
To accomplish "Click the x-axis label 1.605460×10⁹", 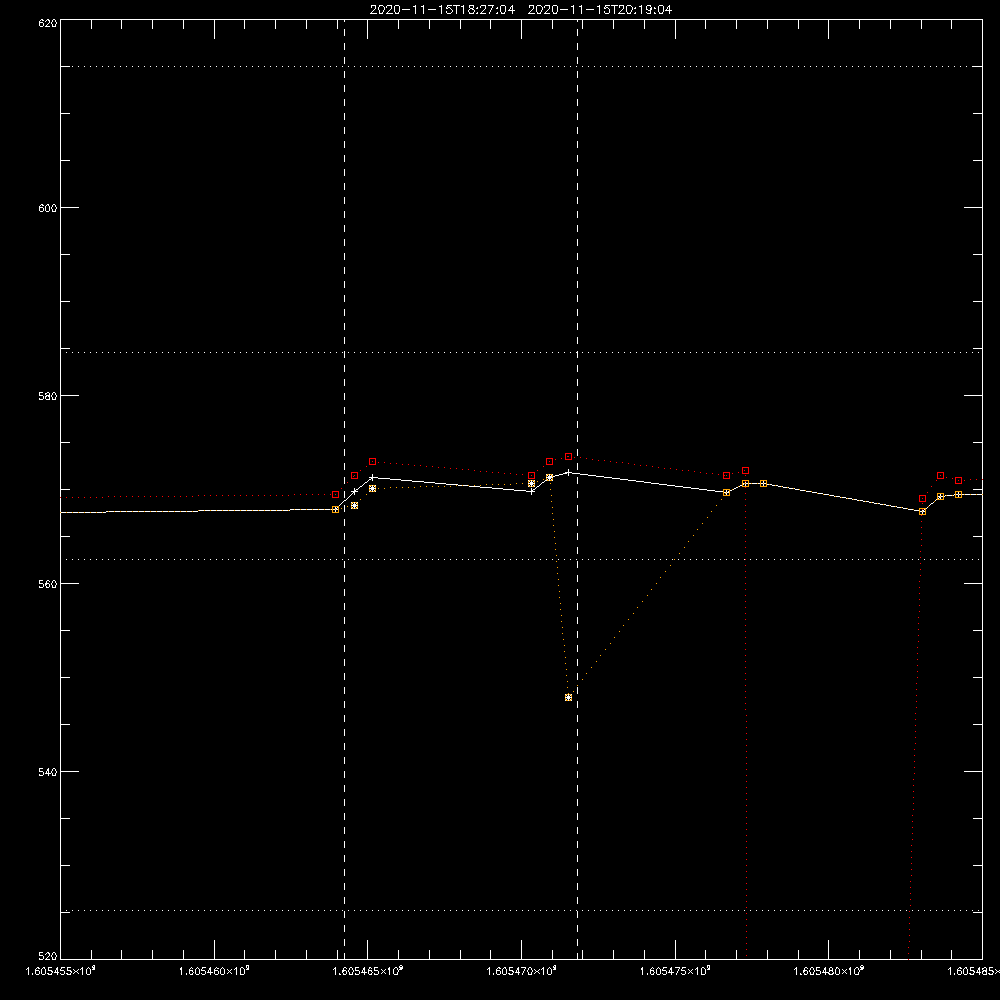I will (x=214, y=971).
